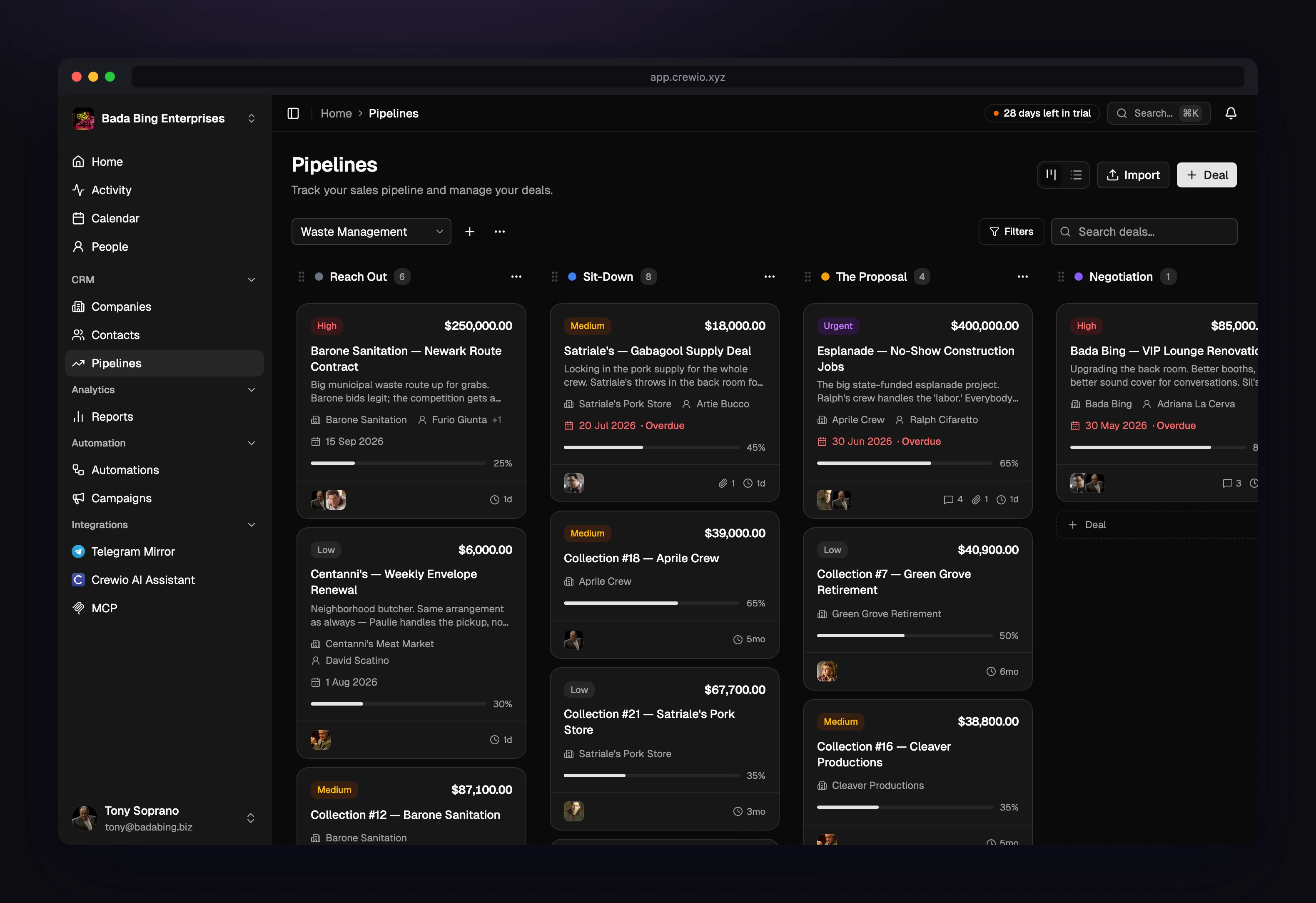1316x903 pixels.
Task: Click the browser address bar app.crewio.xyz
Action: tap(688, 77)
